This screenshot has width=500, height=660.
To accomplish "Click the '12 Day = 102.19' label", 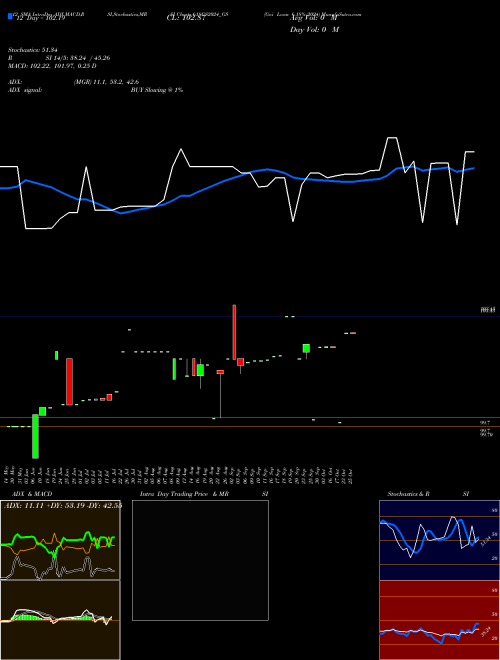I will pyautogui.click(x=40, y=18).
